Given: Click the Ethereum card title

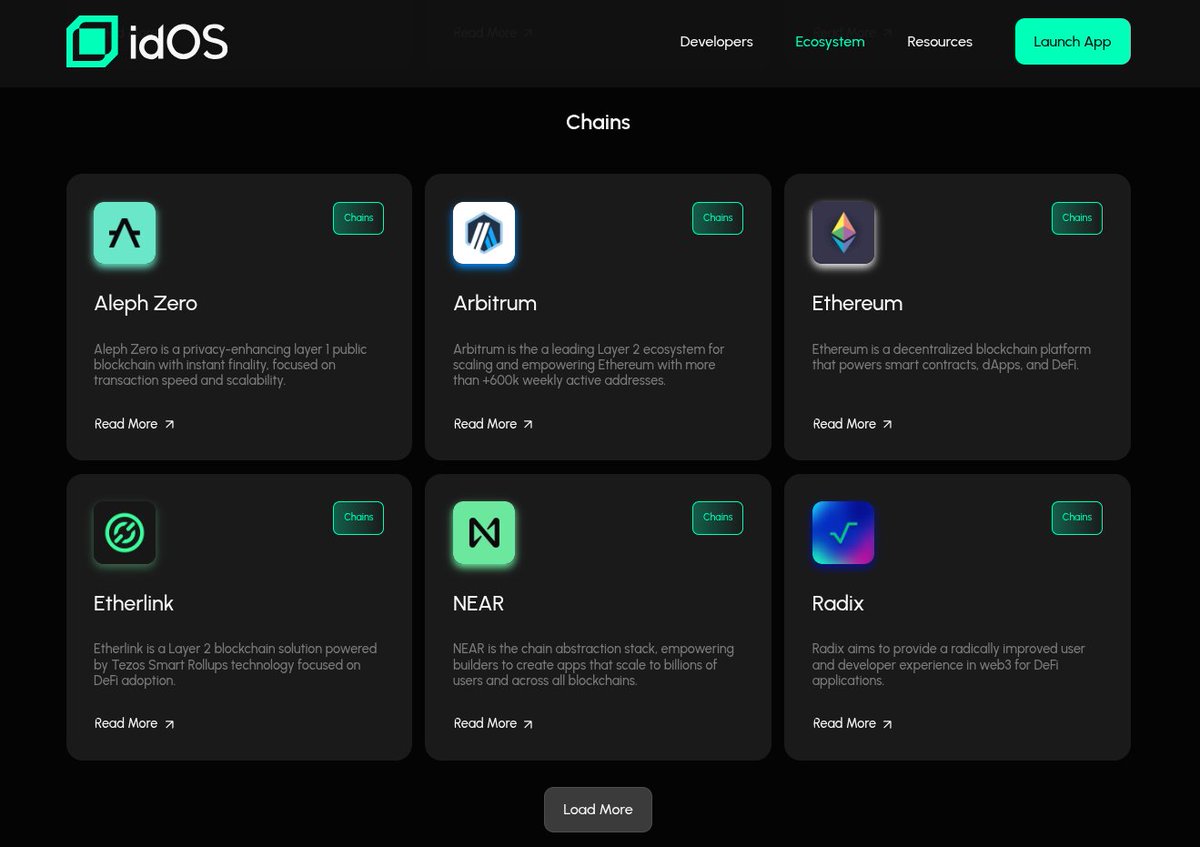Looking at the screenshot, I should click(857, 304).
